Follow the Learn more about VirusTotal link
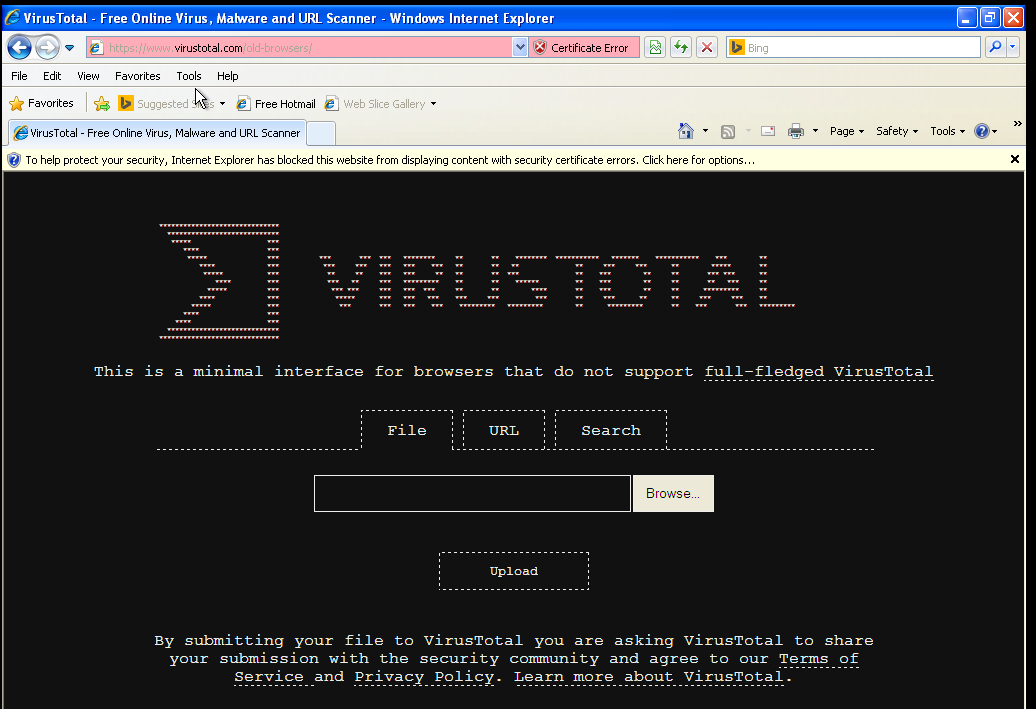The image size is (1036, 709). tap(649, 677)
